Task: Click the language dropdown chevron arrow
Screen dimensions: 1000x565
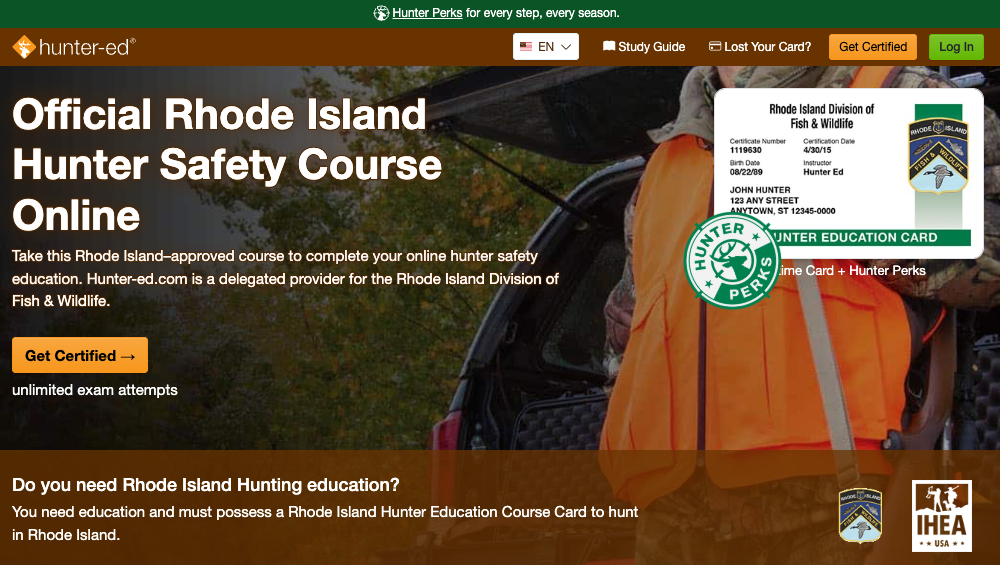Action: pyautogui.click(x=566, y=47)
